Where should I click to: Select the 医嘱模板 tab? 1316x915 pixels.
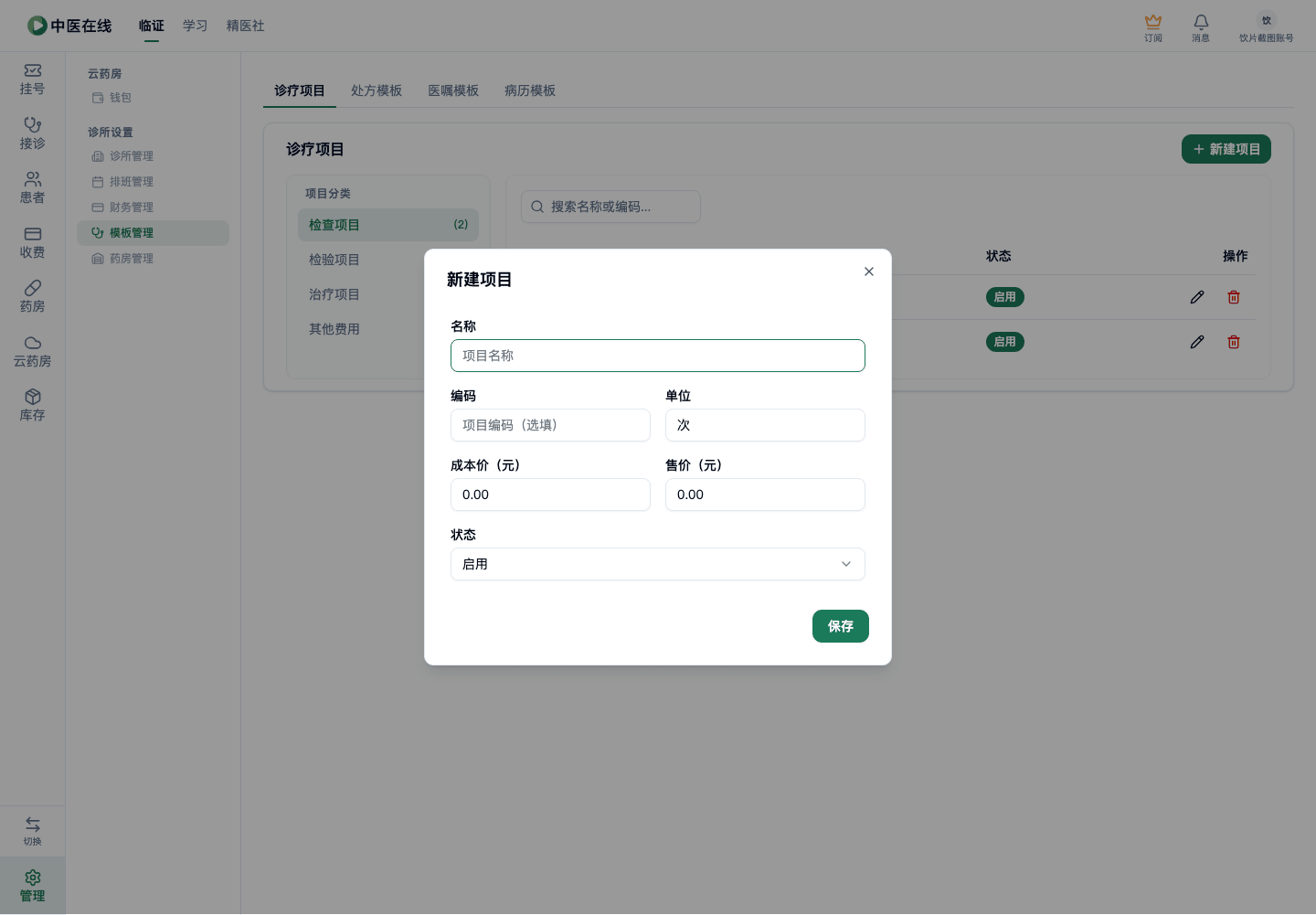tap(453, 90)
